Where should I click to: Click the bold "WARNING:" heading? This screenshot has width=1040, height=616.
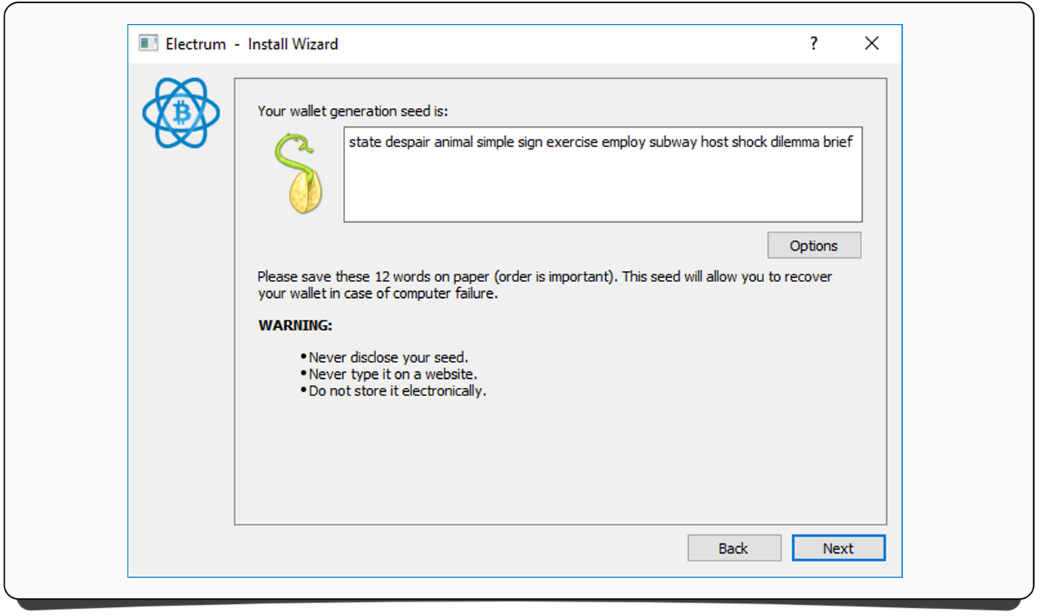[295, 326]
